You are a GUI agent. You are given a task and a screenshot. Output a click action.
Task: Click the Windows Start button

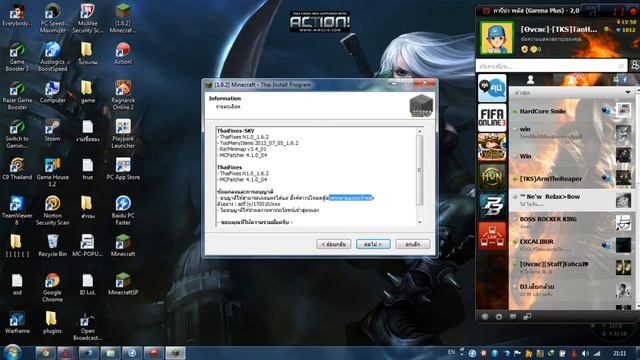coord(13,352)
